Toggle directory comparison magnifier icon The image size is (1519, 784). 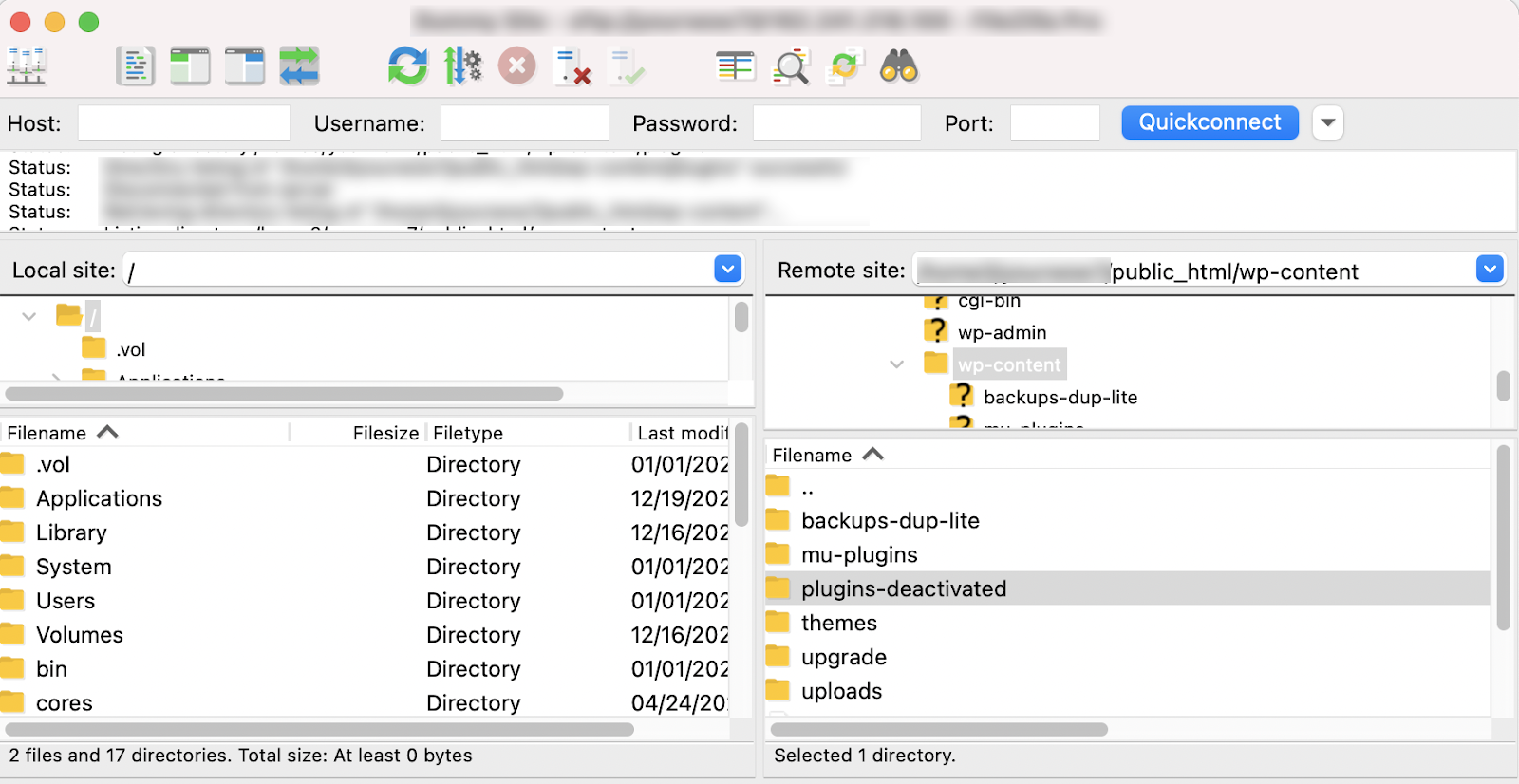[791, 66]
